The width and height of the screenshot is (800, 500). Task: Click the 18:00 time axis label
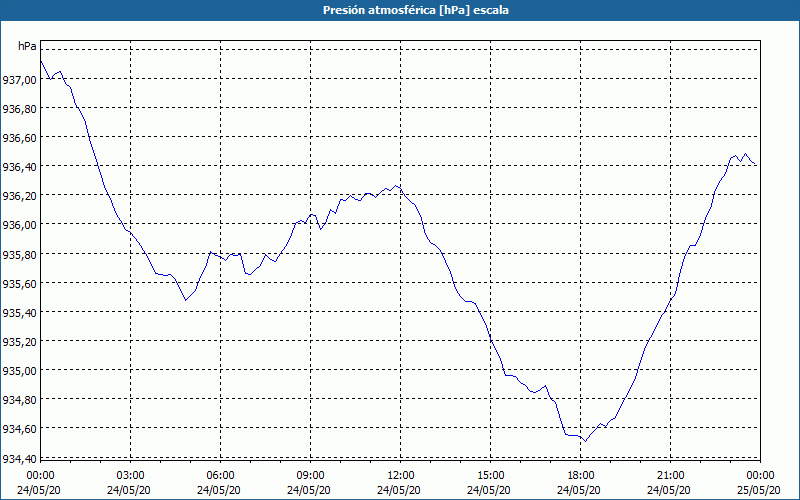[580, 476]
